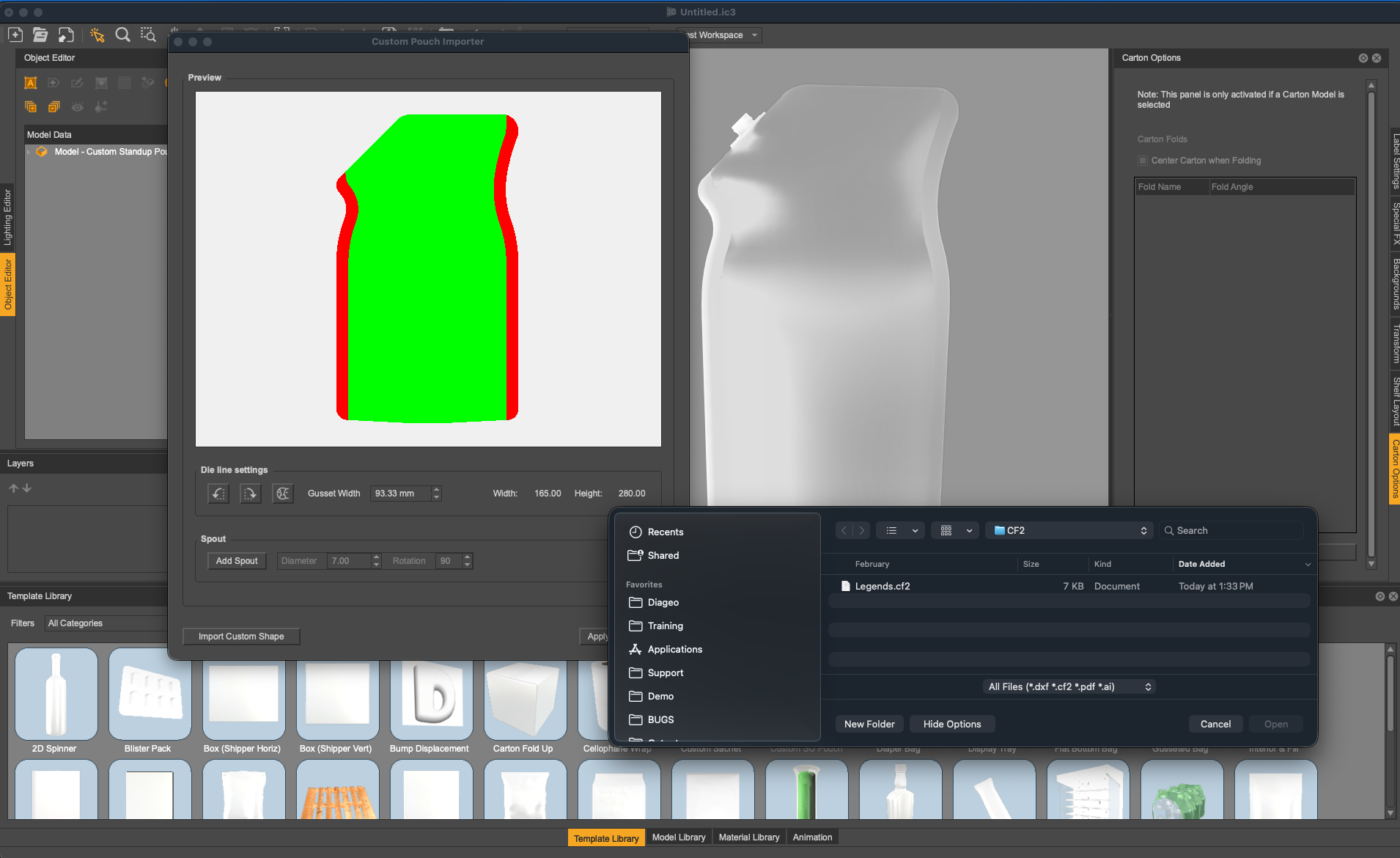Viewport: 1400px width, 858px height.
Task: Rotate die line clockwise
Action: tap(250, 494)
